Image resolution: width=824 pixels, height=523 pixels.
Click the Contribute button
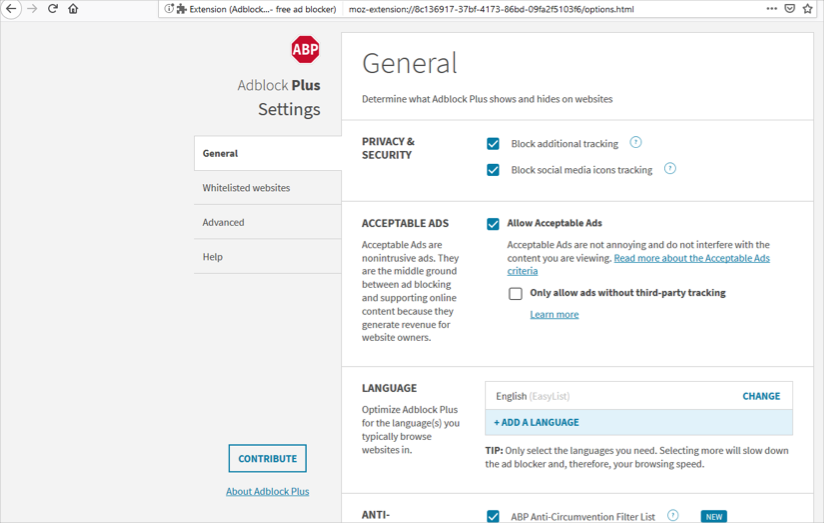click(267, 459)
